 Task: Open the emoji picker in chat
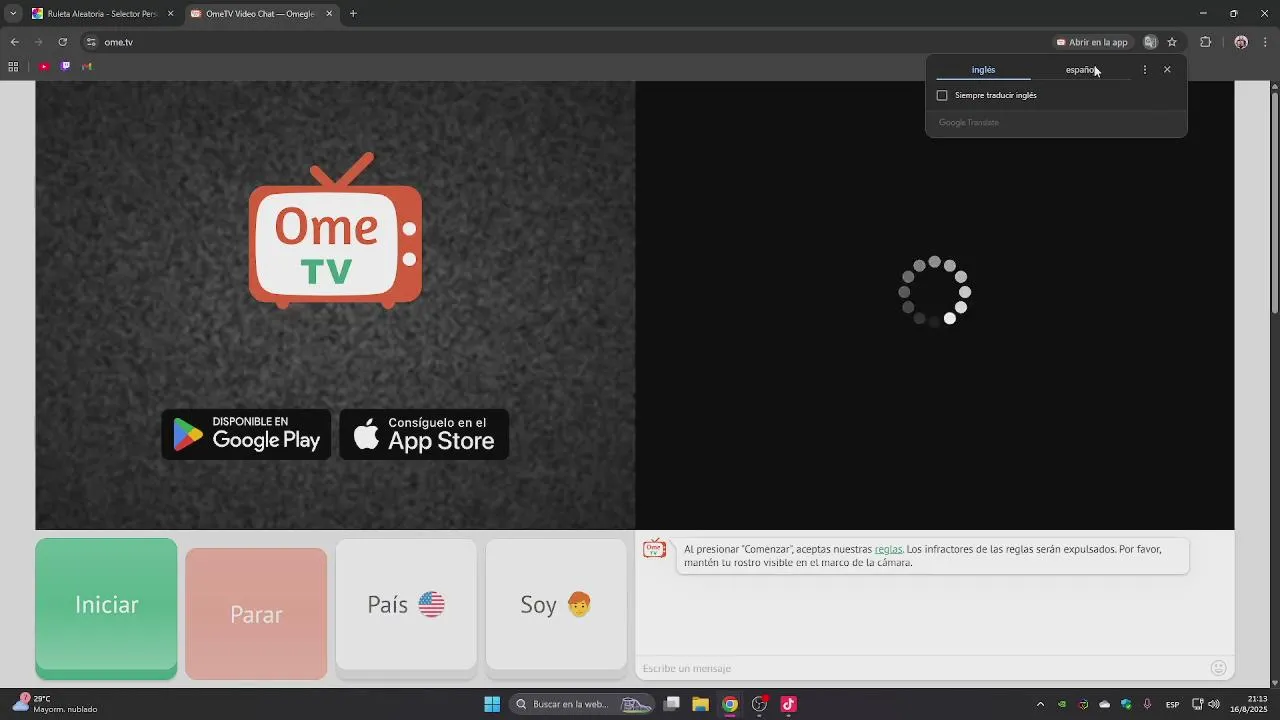pyautogui.click(x=1218, y=668)
